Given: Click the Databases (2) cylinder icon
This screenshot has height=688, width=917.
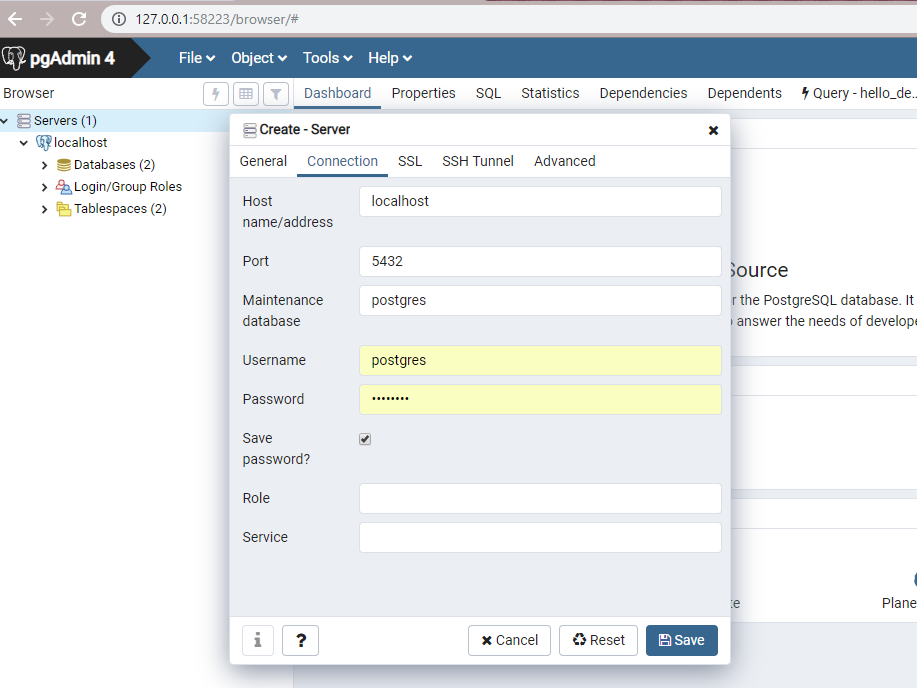Looking at the screenshot, I should pyautogui.click(x=64, y=165).
